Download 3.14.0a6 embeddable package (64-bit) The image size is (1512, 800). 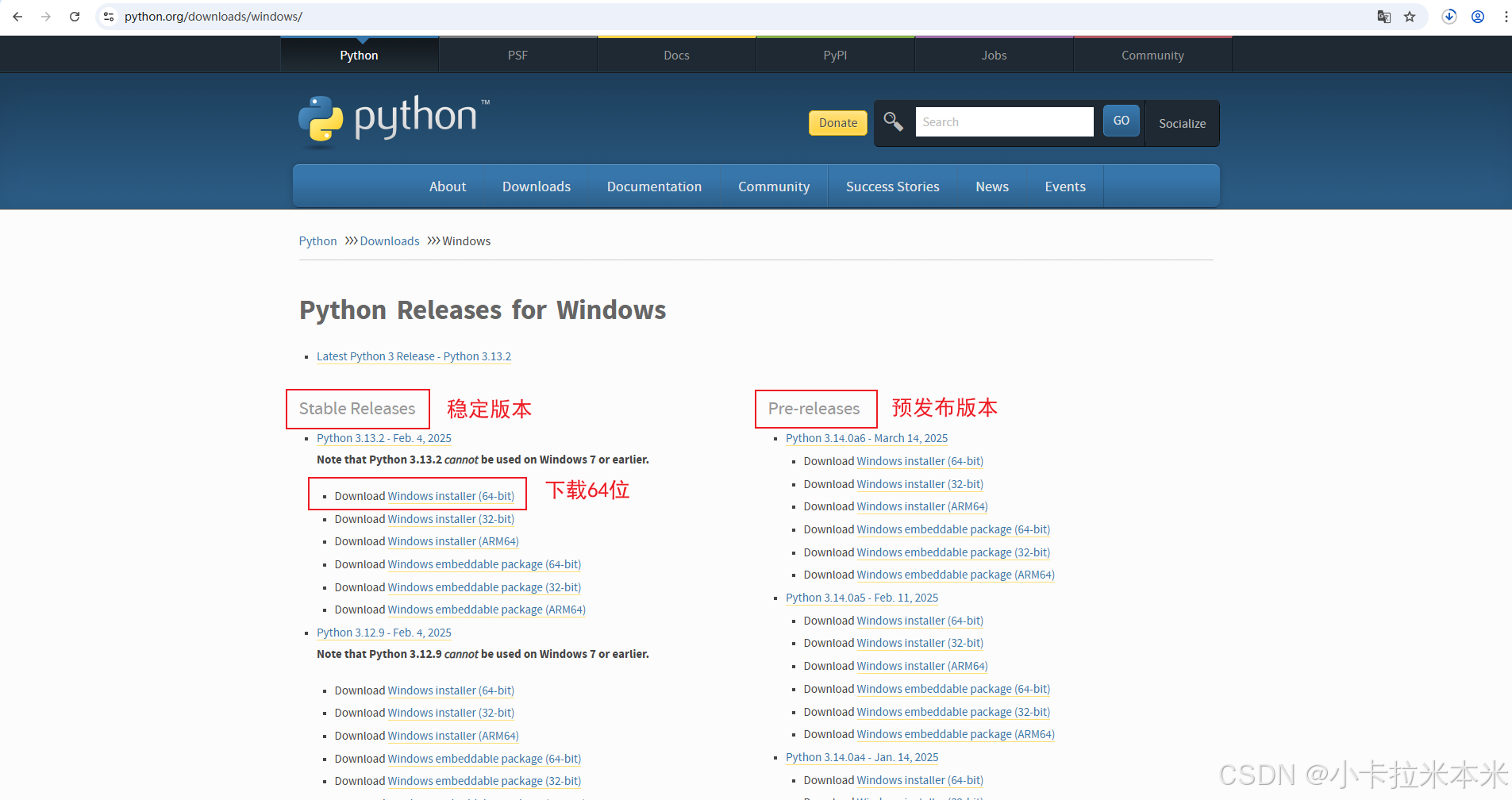pyautogui.click(x=953, y=529)
